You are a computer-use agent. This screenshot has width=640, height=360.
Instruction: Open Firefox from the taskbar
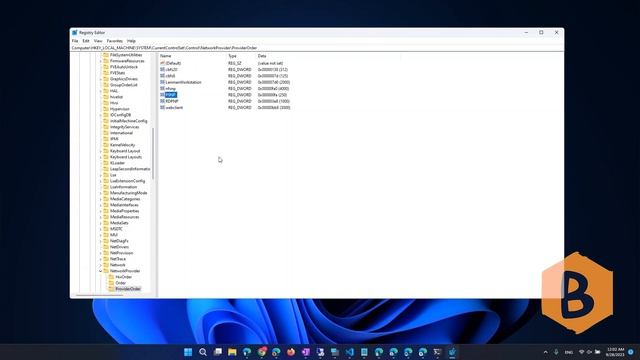(x=291, y=352)
